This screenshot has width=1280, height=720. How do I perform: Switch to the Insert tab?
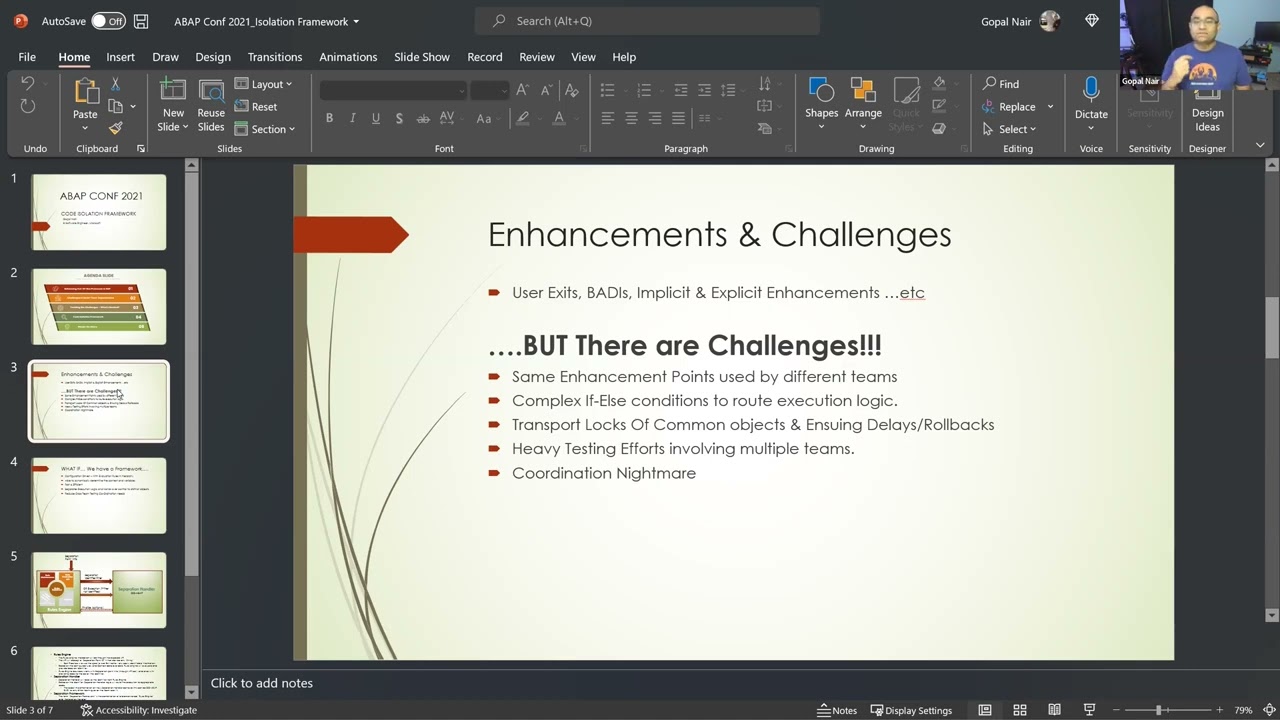click(x=120, y=57)
